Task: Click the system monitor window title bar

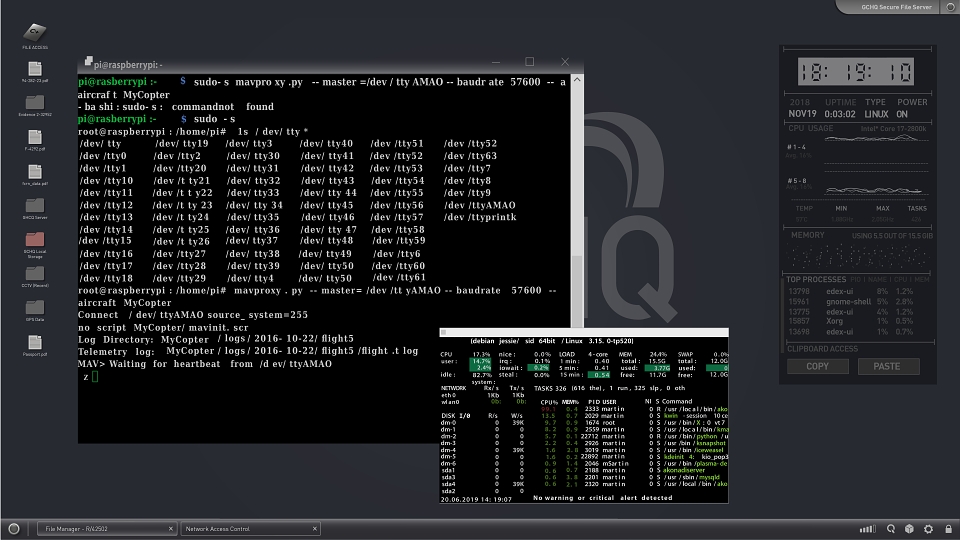Action: click(x=584, y=332)
